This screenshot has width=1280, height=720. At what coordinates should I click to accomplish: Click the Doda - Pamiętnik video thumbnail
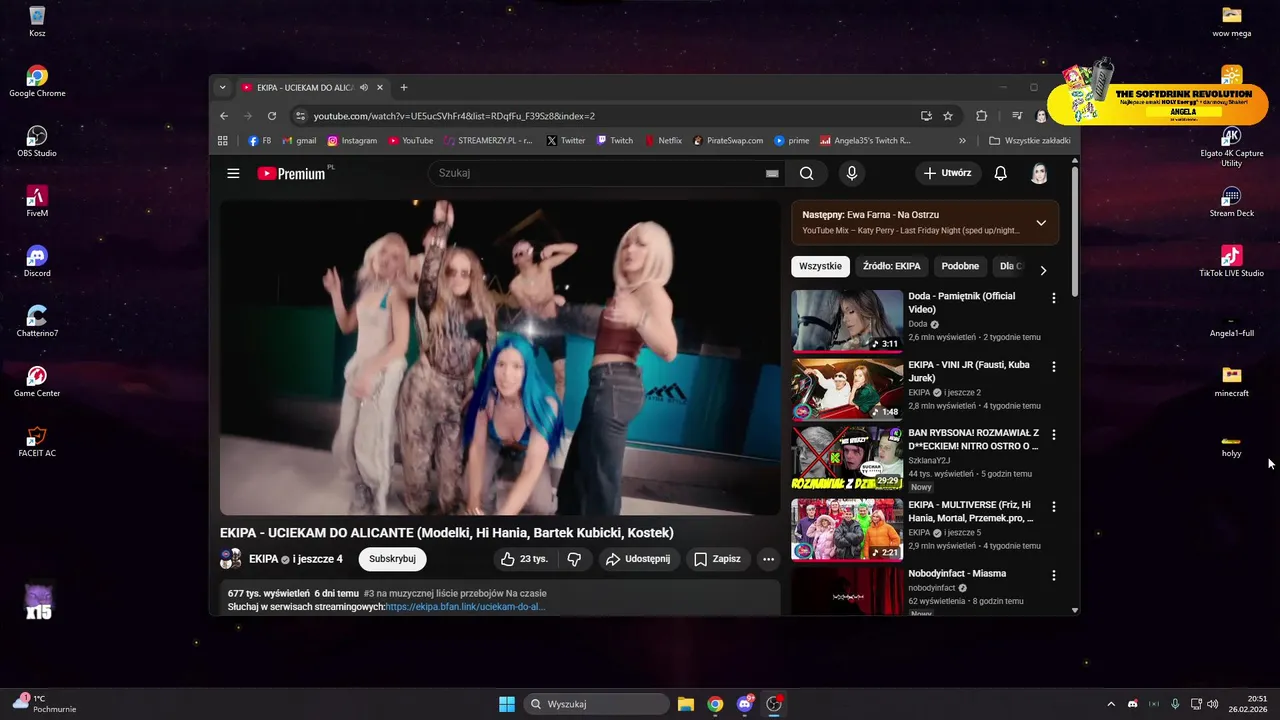tap(847, 320)
